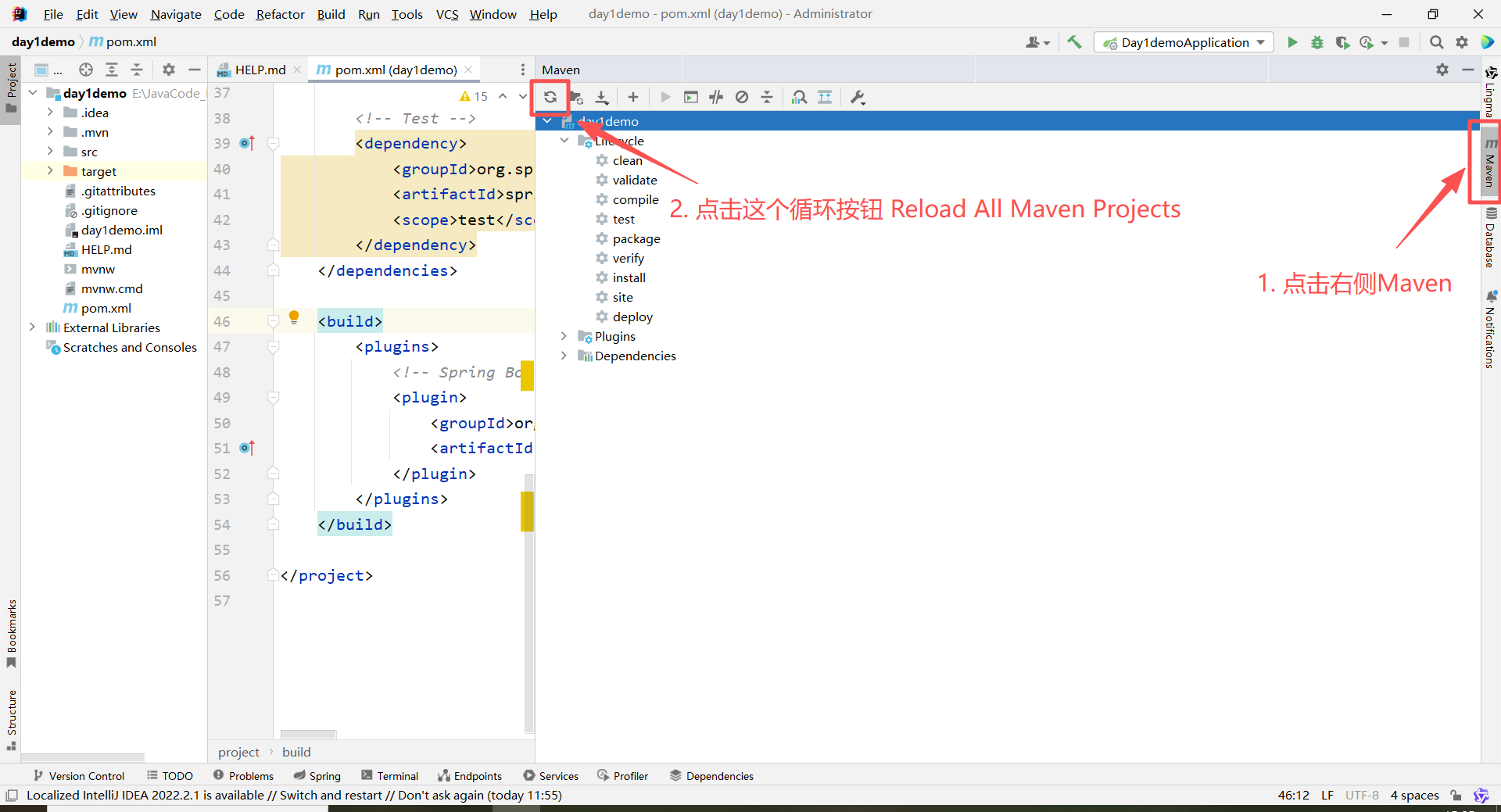Click build breadcrumb in editor
The width and height of the screenshot is (1501, 812).
296,752
